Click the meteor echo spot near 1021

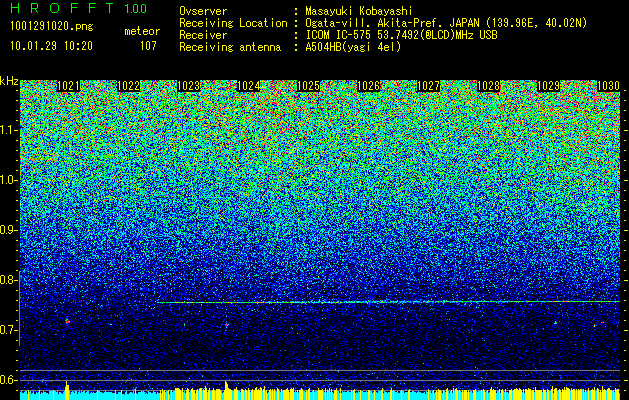tap(67, 321)
